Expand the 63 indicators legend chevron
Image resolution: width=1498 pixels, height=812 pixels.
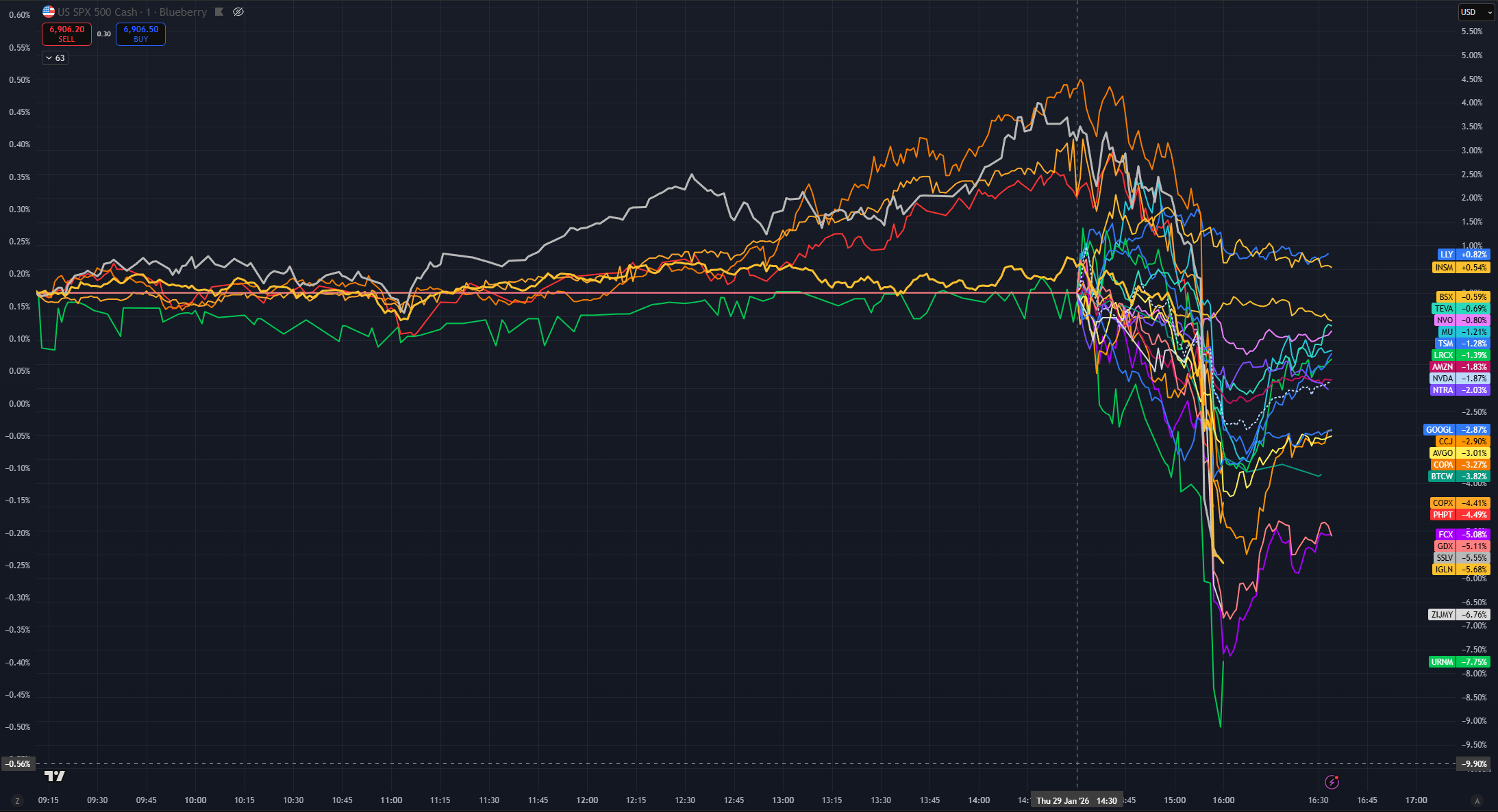[55, 58]
